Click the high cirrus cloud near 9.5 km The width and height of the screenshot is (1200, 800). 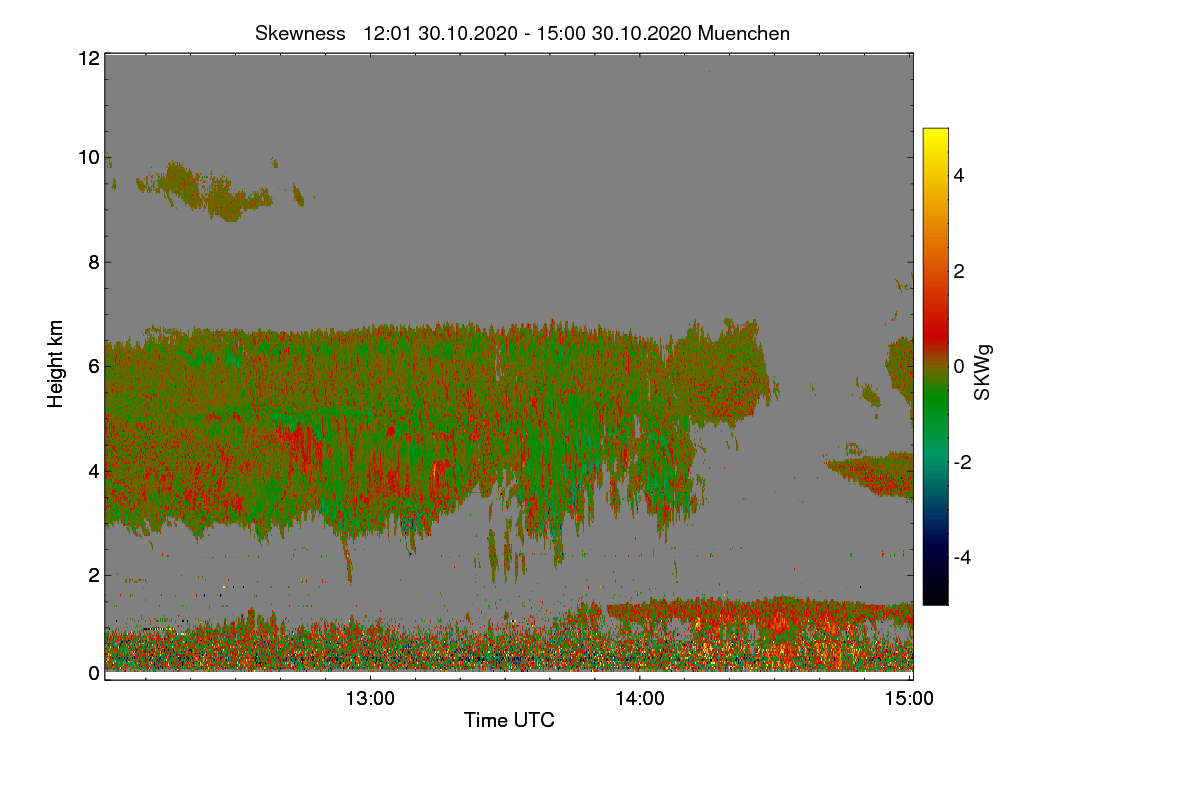(205, 190)
